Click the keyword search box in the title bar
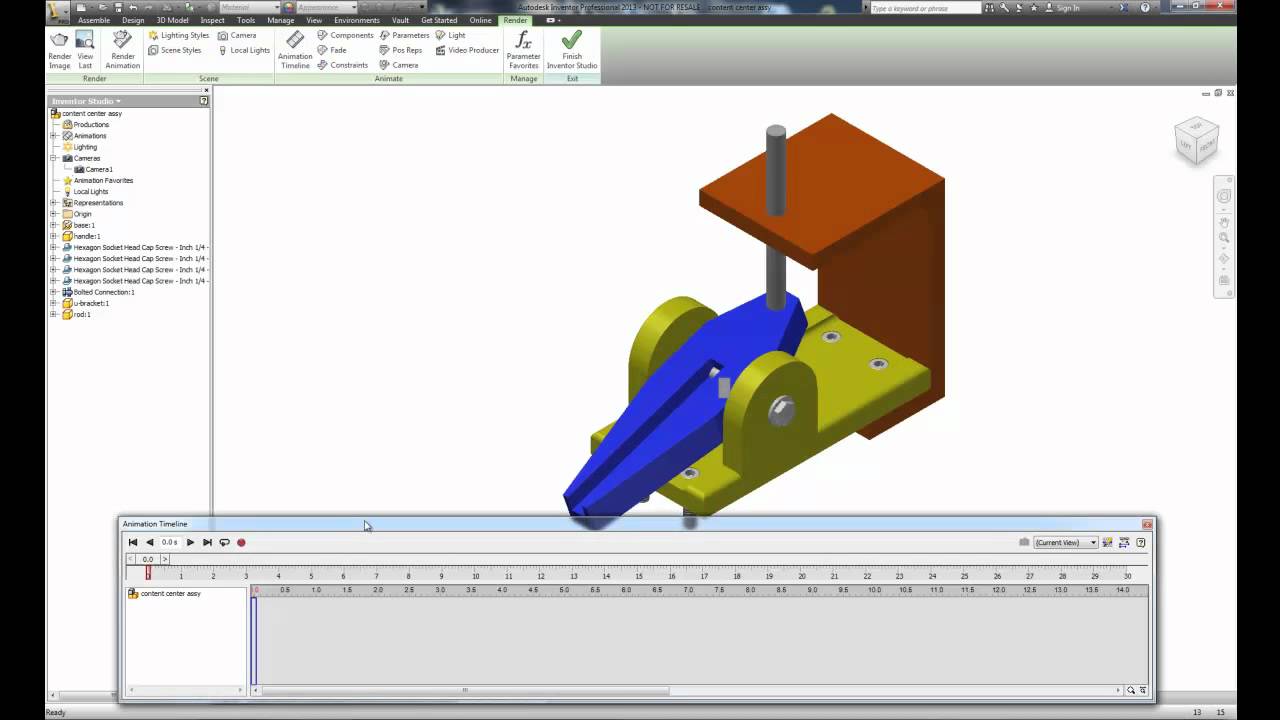 click(x=925, y=7)
